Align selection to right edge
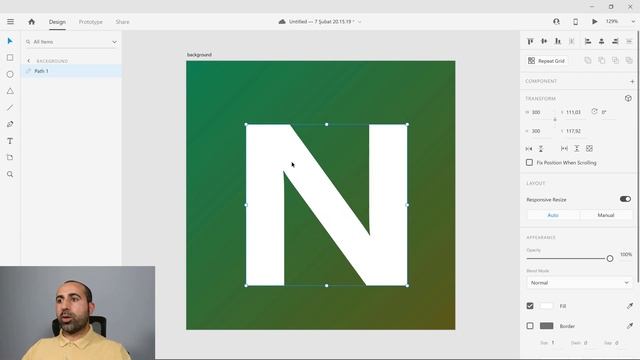Viewport: 640px width, 360px height. pyautogui.click(x=615, y=41)
